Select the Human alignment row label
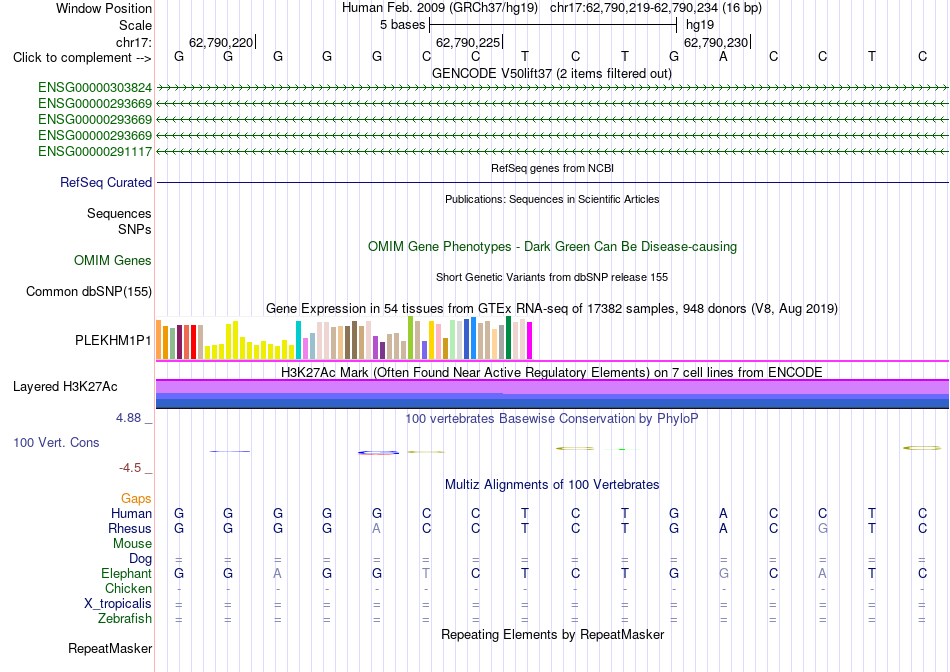This screenshot has height=672, width=950. 131,514
